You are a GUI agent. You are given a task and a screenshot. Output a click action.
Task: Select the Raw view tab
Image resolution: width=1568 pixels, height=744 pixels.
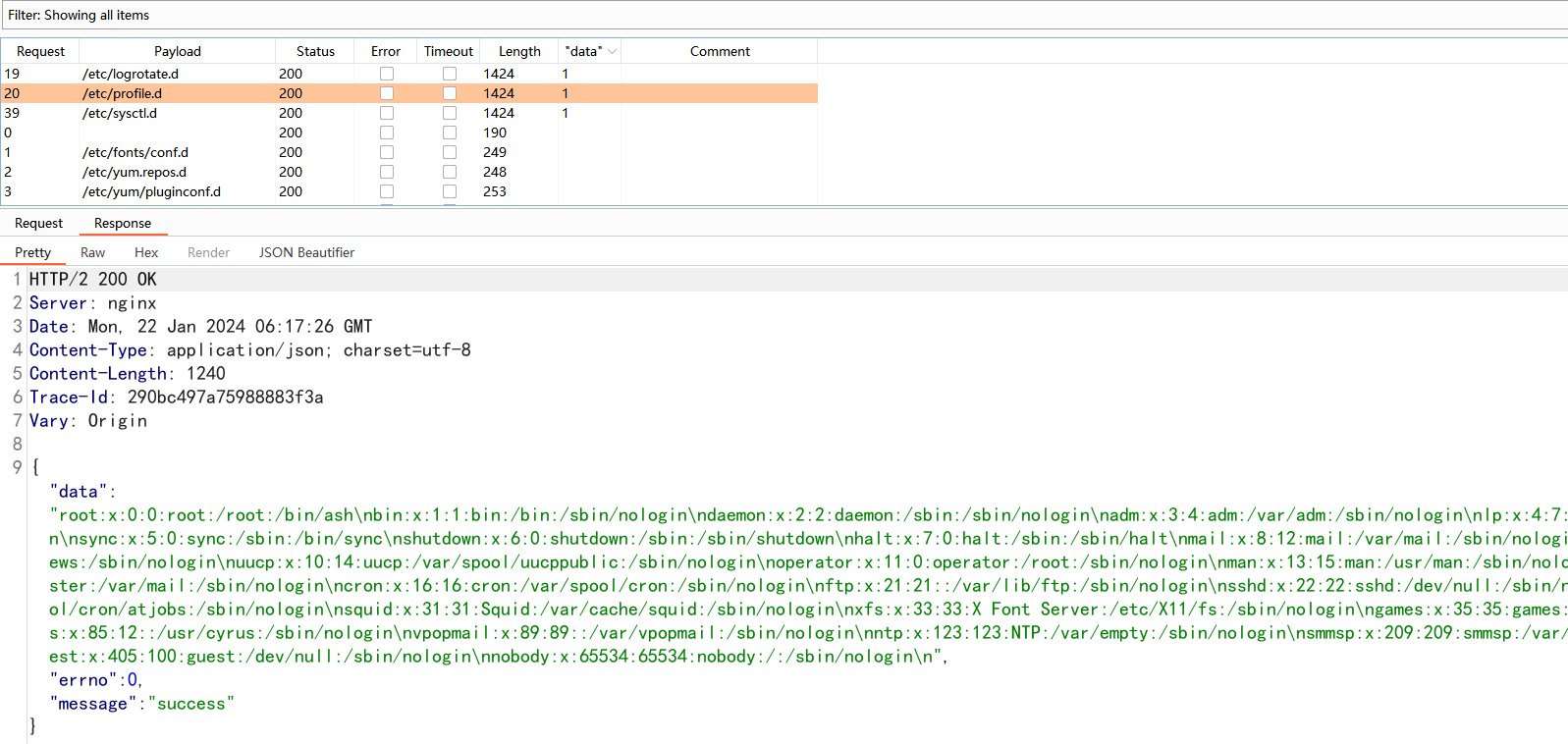[92, 252]
